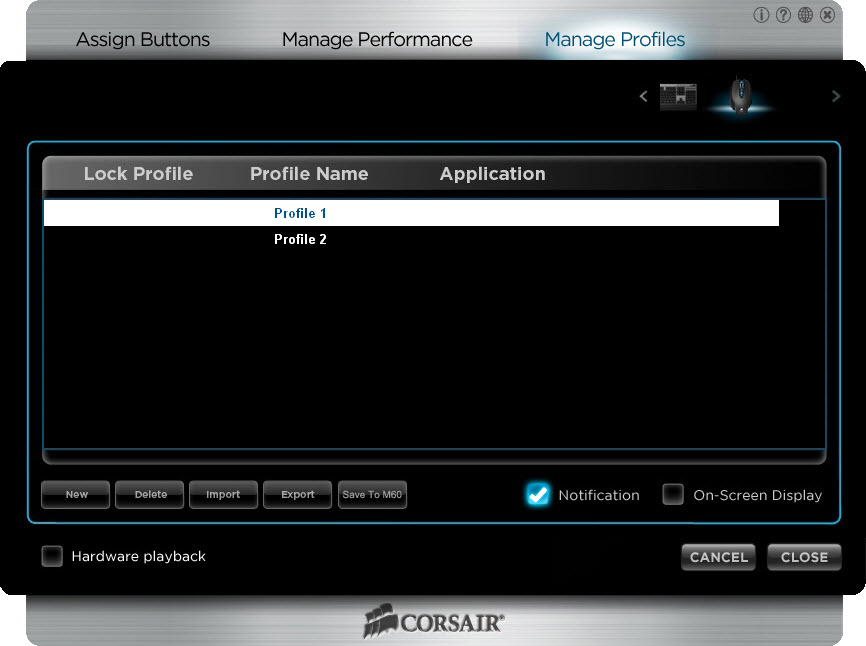Disable the Notification checkbox

coord(538,494)
